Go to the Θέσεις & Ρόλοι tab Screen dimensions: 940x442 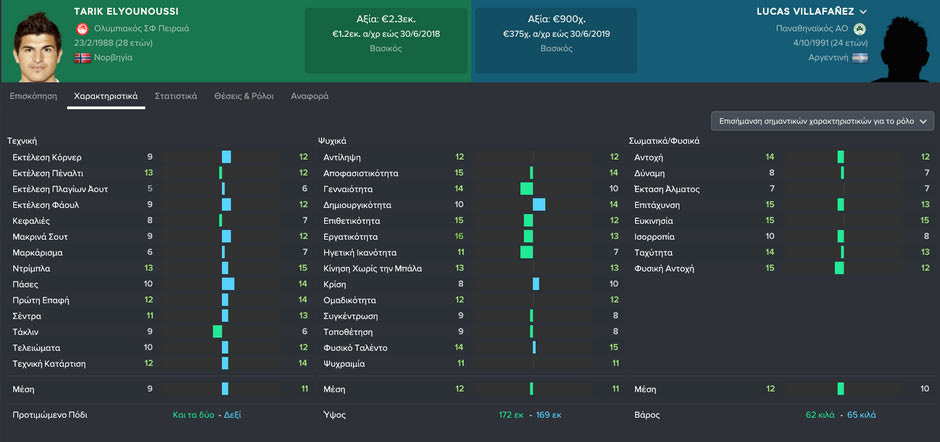point(244,96)
